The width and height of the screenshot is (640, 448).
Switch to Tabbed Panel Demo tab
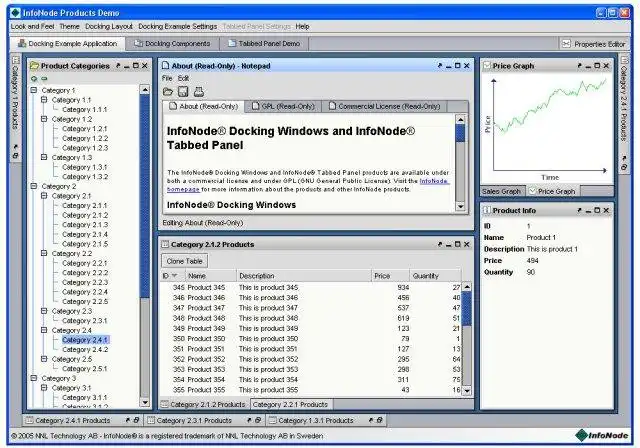click(264, 44)
